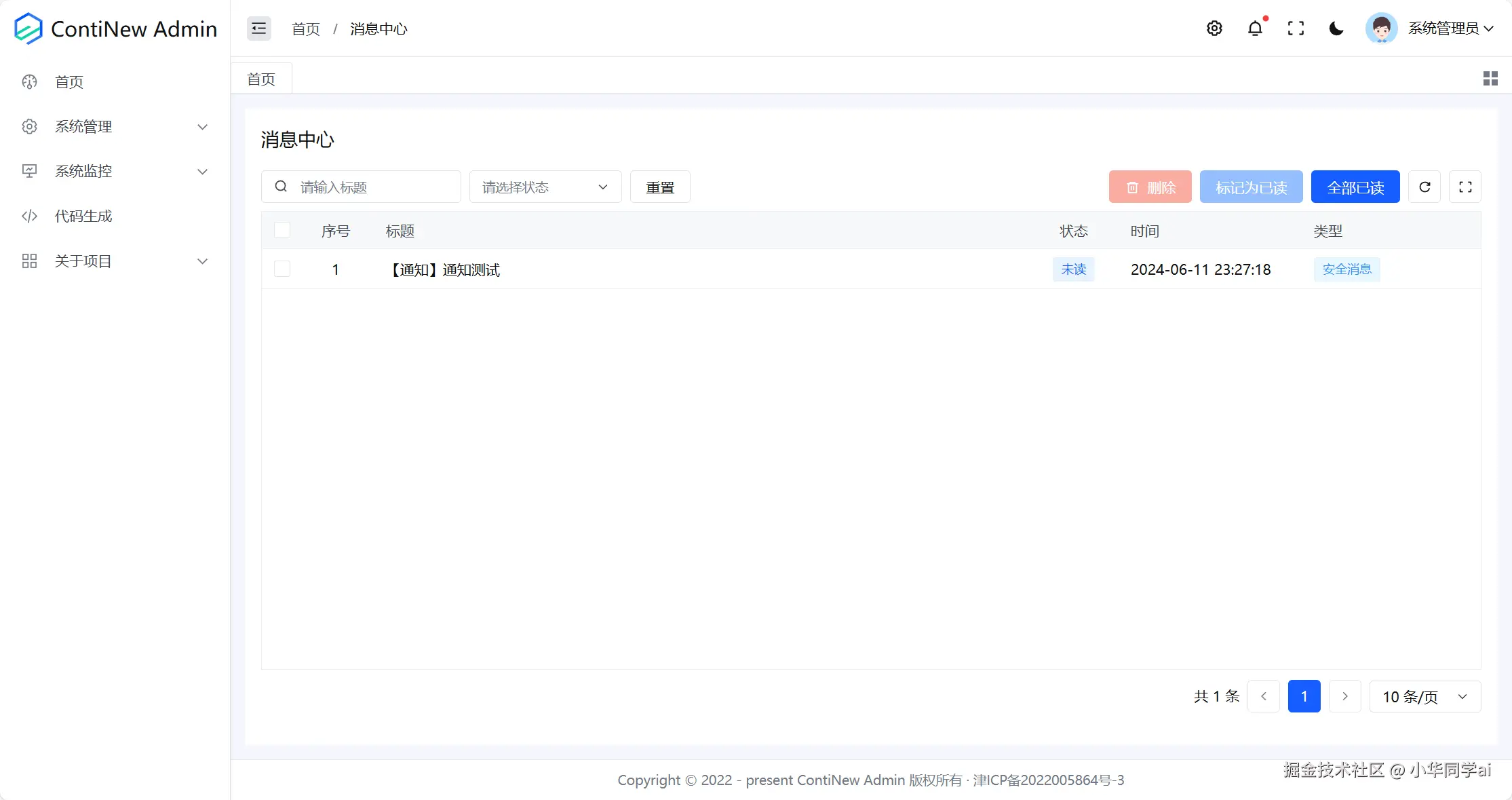Click the table fullscreen icon beside refresh
The image size is (1512, 800).
(x=1465, y=187)
